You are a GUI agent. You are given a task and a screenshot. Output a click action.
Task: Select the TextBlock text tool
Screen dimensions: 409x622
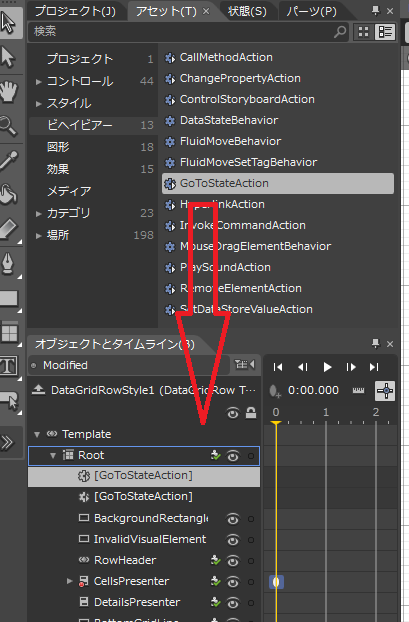click(x=9, y=367)
